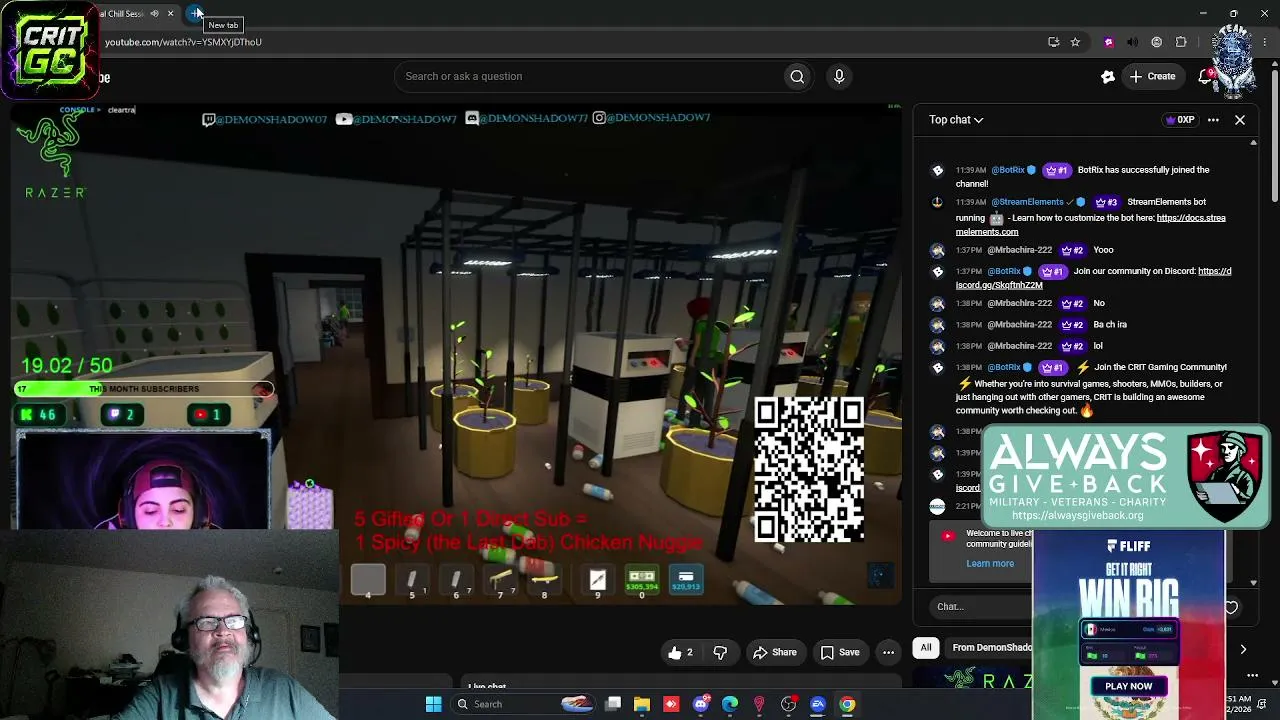1280x720 pixels.
Task: Click the Chat message input field
Action: click(982, 607)
